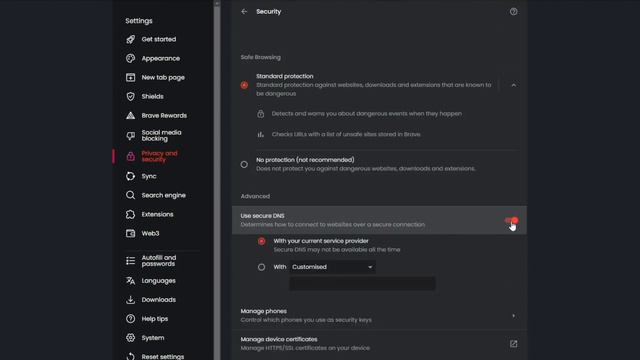Screen dimensions: 640x360
Task: Click the Safe Browsing heading
Action: tap(260, 57)
